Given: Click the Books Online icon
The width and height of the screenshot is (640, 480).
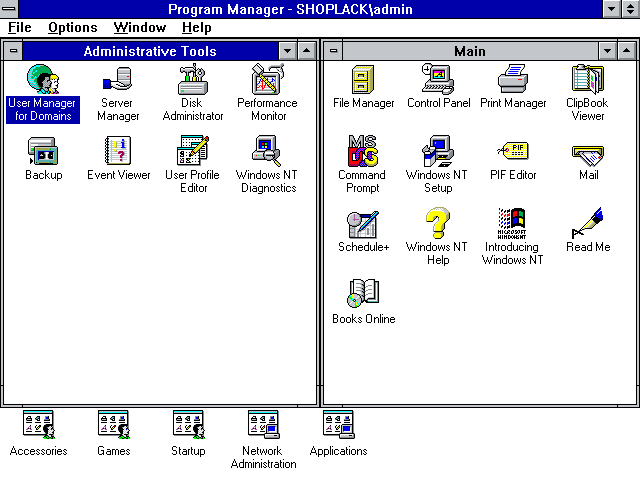Looking at the screenshot, I should point(363,293).
